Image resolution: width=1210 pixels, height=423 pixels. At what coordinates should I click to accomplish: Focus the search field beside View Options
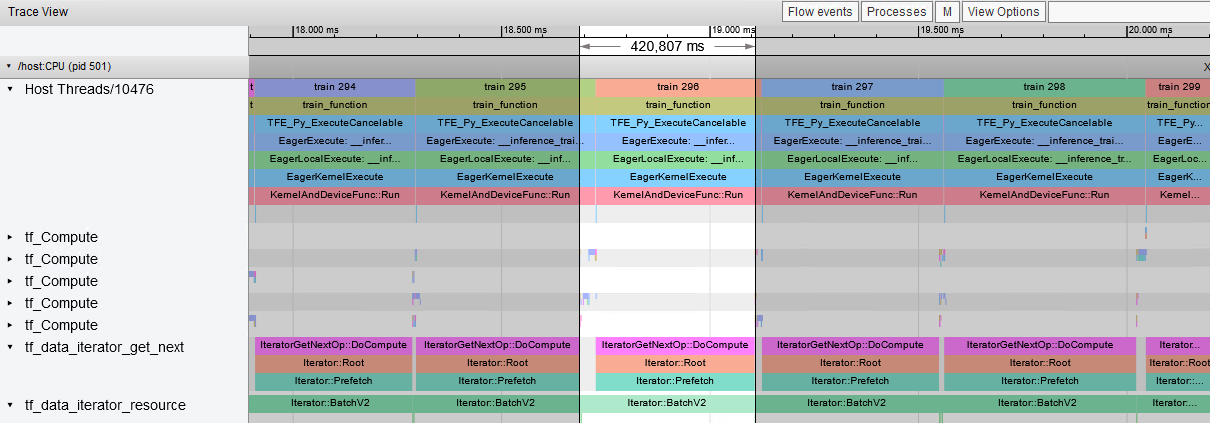1129,12
